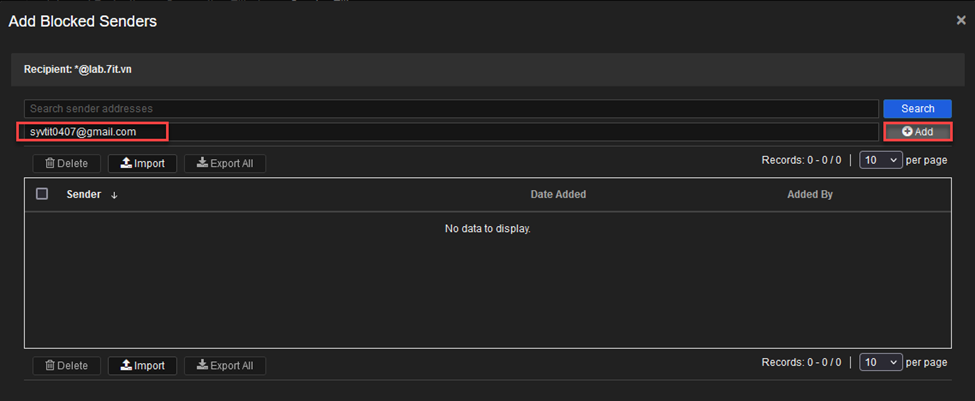Click the bottom Import button
Viewport: 975px width, 401px height.
[x=142, y=366]
